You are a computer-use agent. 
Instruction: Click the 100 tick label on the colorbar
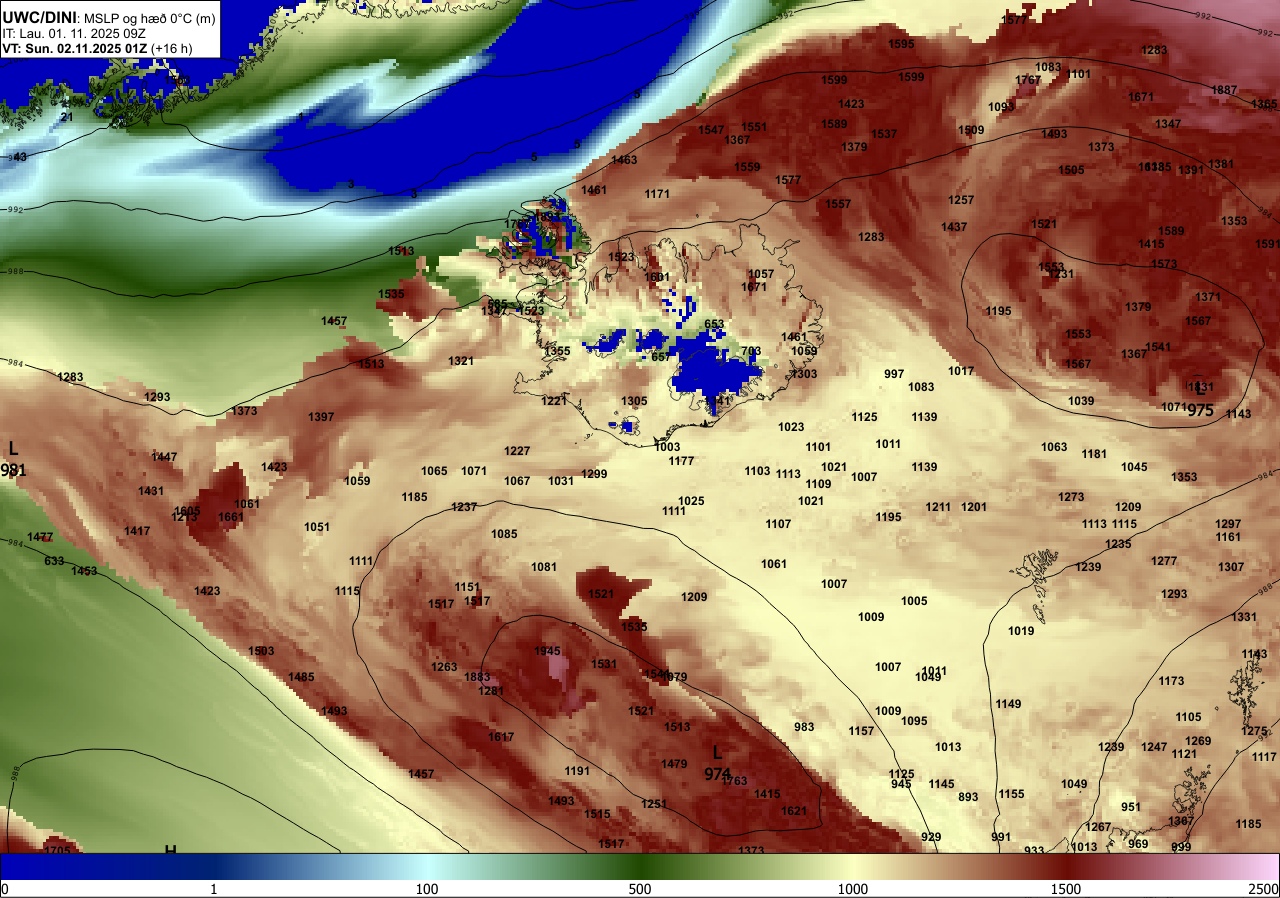coord(427,889)
